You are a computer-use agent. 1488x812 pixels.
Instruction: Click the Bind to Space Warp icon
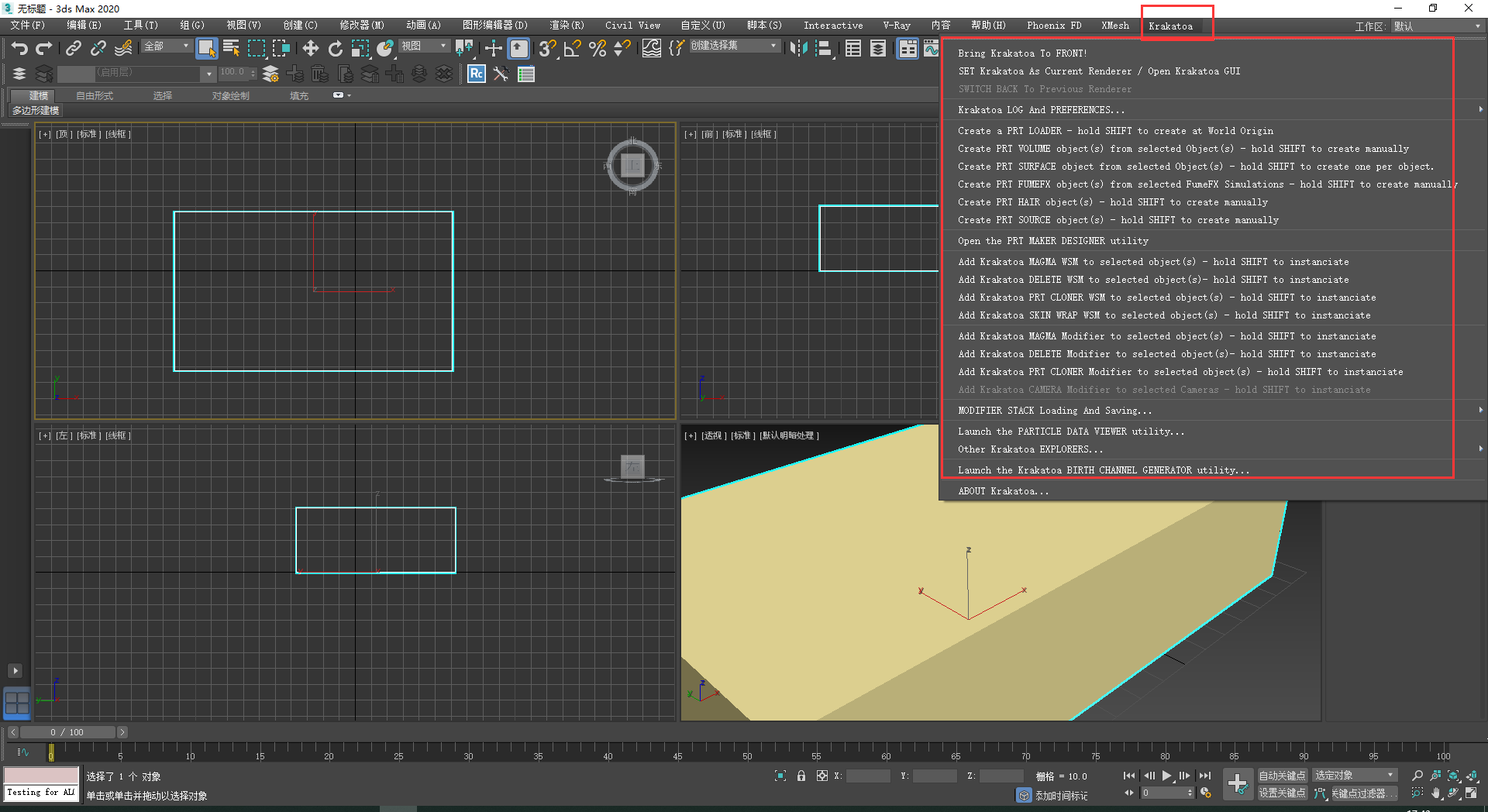[x=123, y=48]
